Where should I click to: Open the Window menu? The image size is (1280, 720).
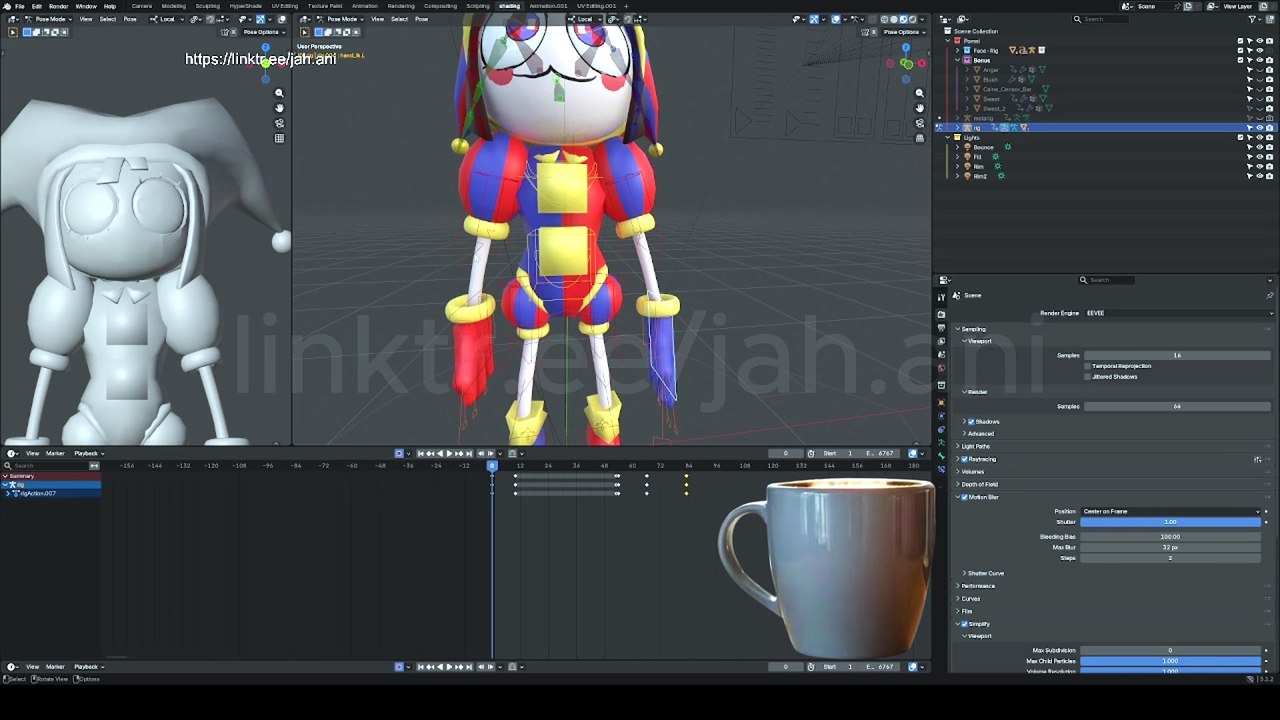point(86,6)
